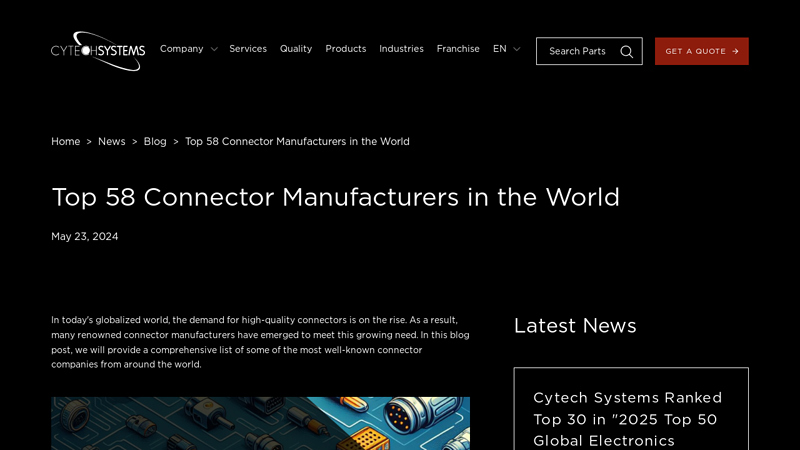Go to Home via breadcrumb
This screenshot has width=800, height=450.
click(x=65, y=141)
